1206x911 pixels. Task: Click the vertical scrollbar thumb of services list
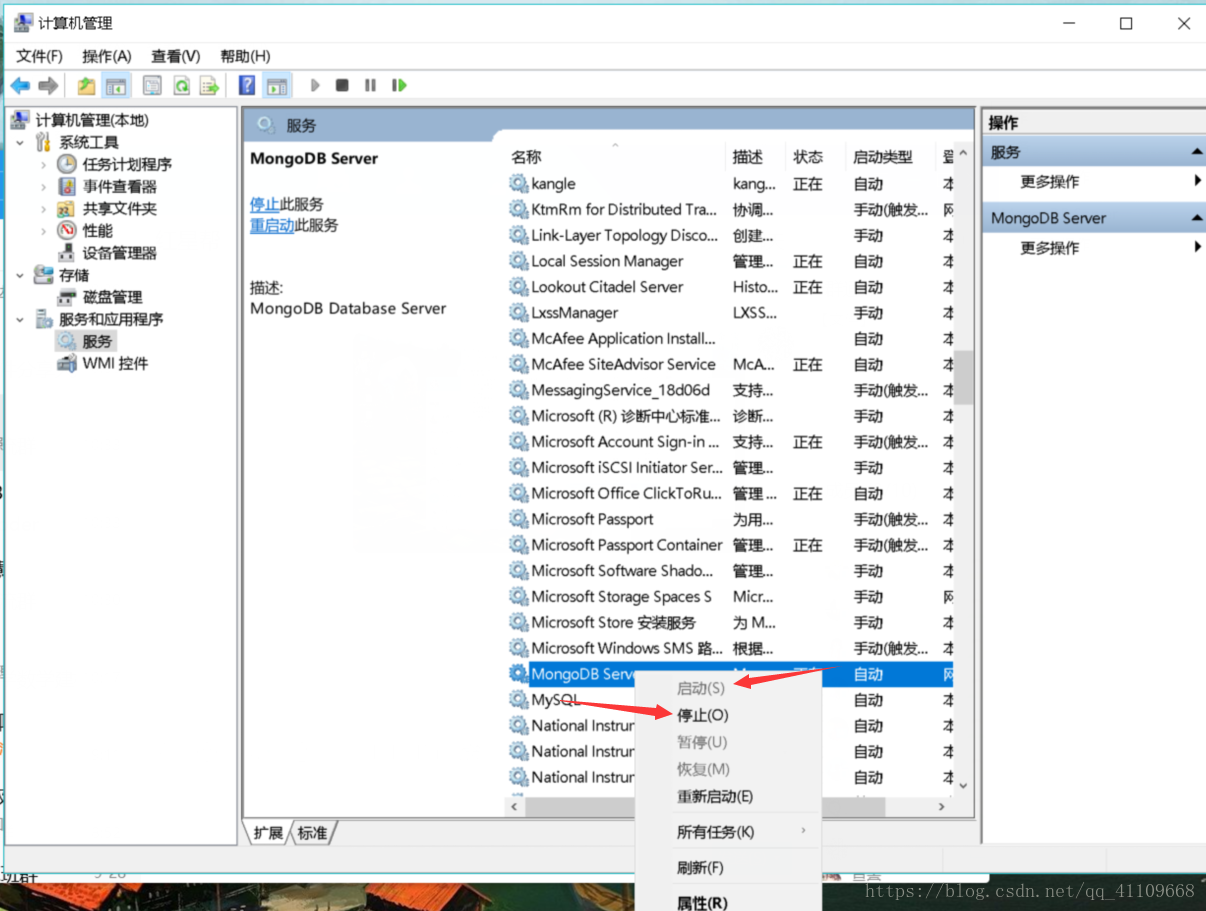click(x=963, y=376)
